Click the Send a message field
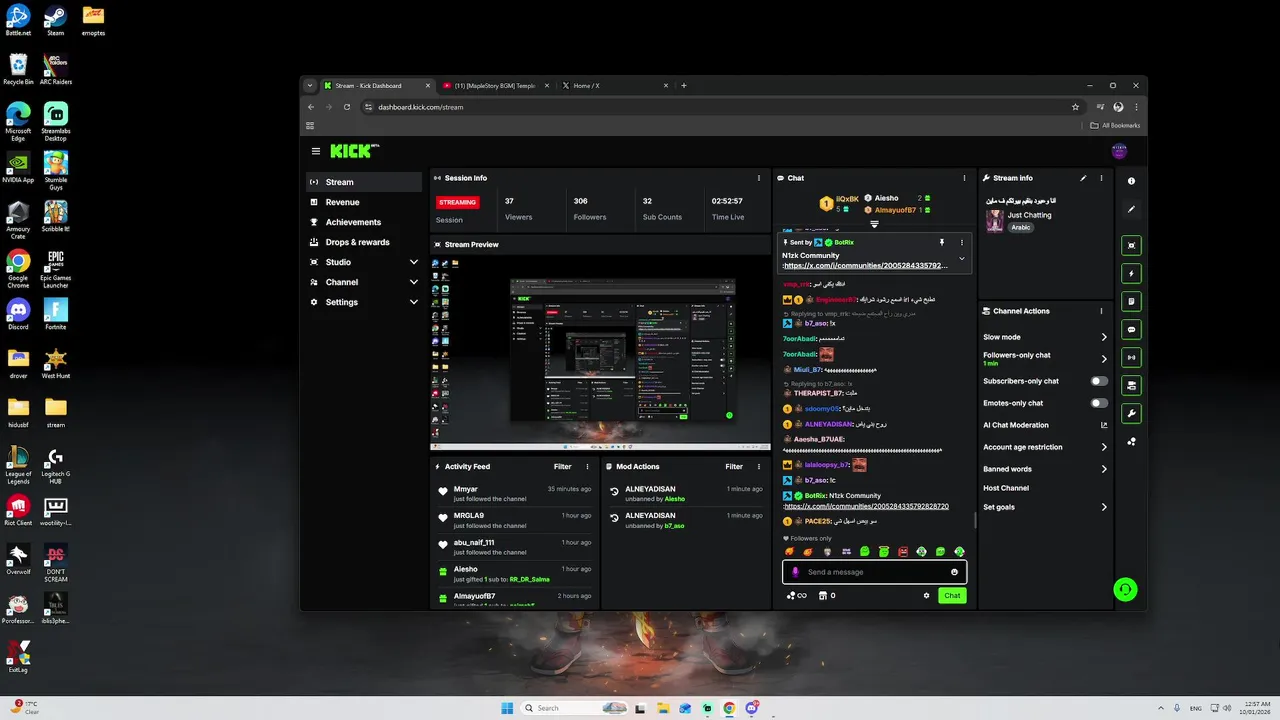Screen dimensions: 1280x720 (874, 572)
